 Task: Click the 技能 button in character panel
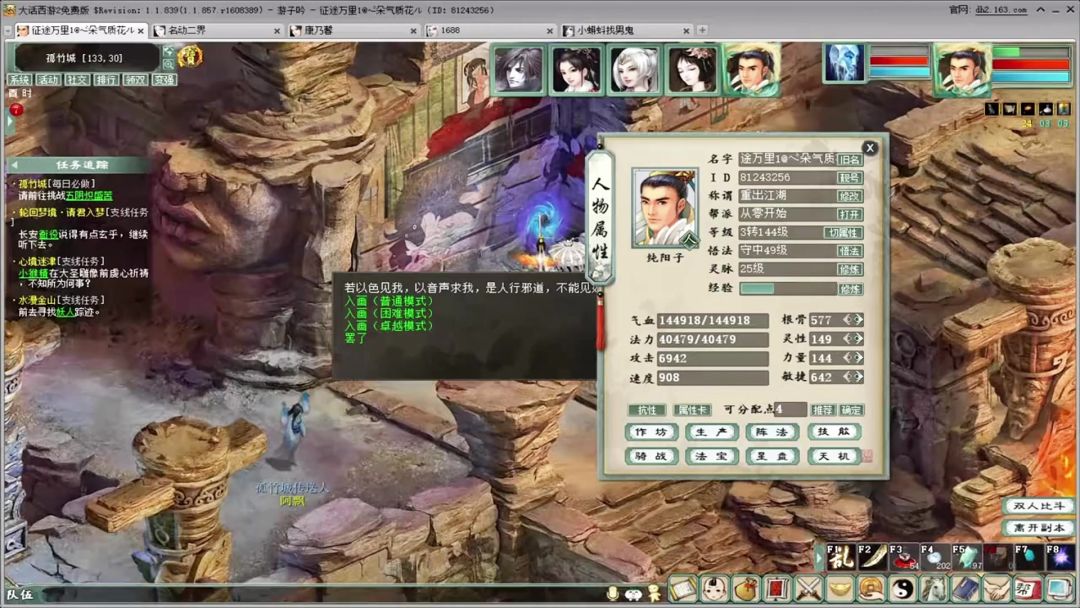pyautogui.click(x=833, y=432)
